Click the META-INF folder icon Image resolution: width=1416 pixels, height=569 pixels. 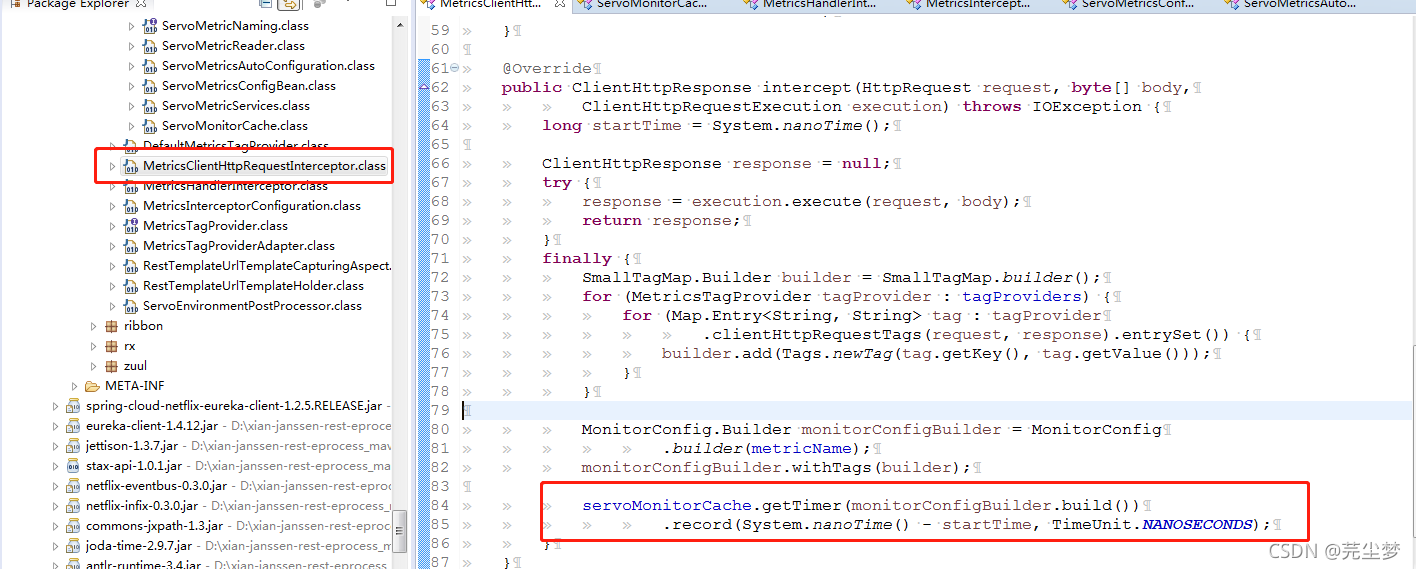click(x=92, y=386)
